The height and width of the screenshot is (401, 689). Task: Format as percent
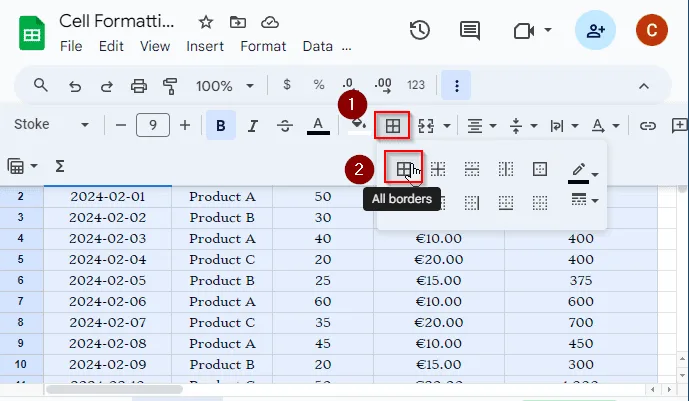(319, 85)
